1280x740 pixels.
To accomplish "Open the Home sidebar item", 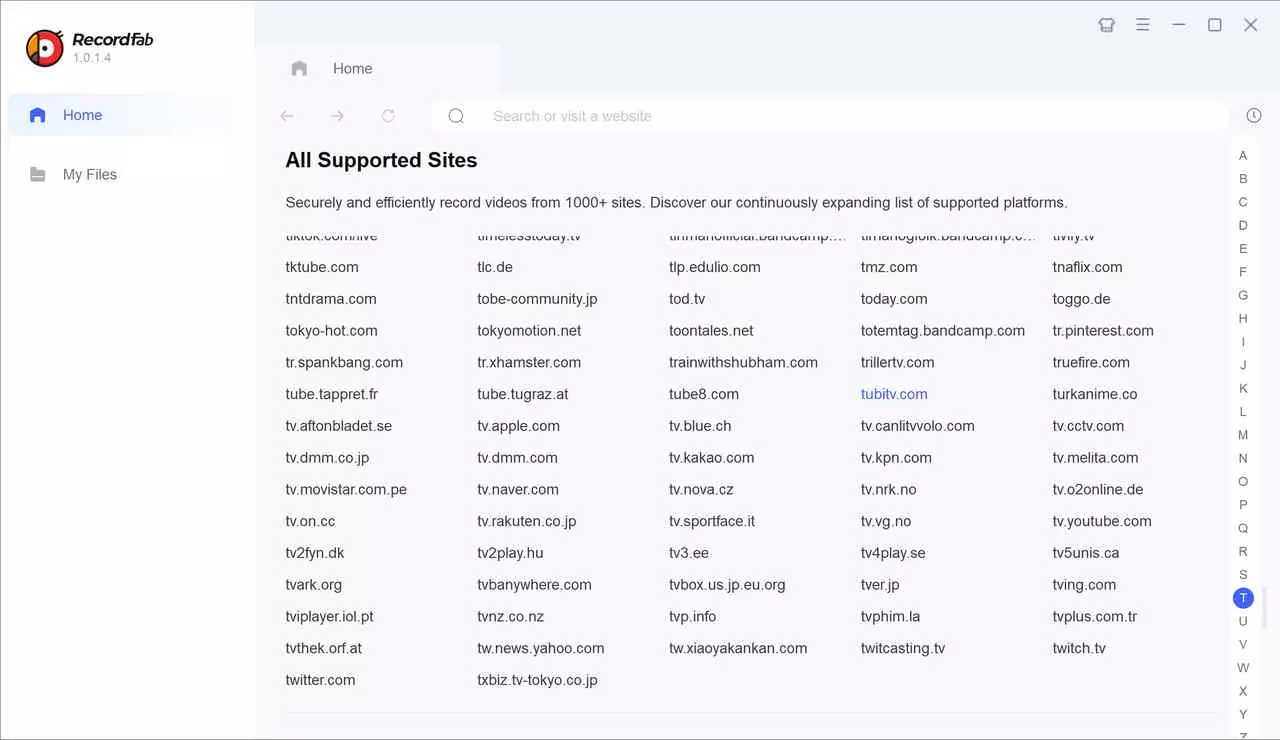I will coord(119,115).
